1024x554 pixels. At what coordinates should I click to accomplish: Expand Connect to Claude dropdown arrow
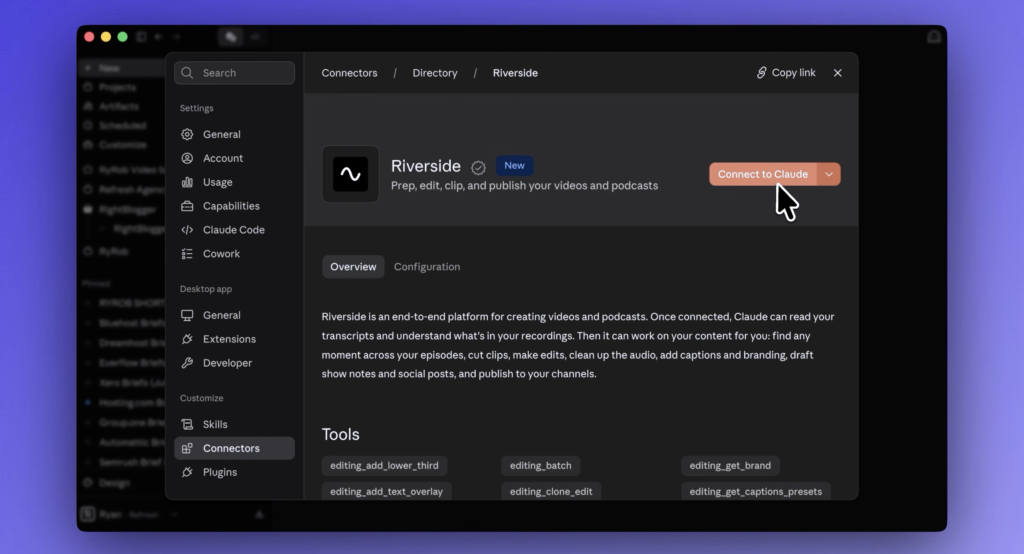click(829, 174)
